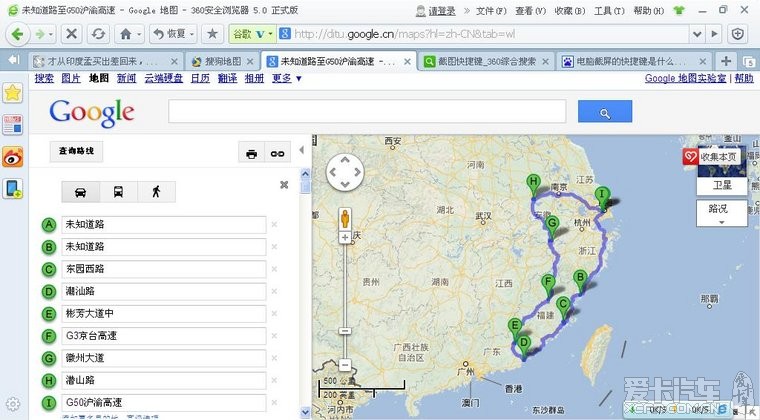Viewport: 760px width, 420px height.
Task: Click waypoint C field 东园西路
Action: 164,269
